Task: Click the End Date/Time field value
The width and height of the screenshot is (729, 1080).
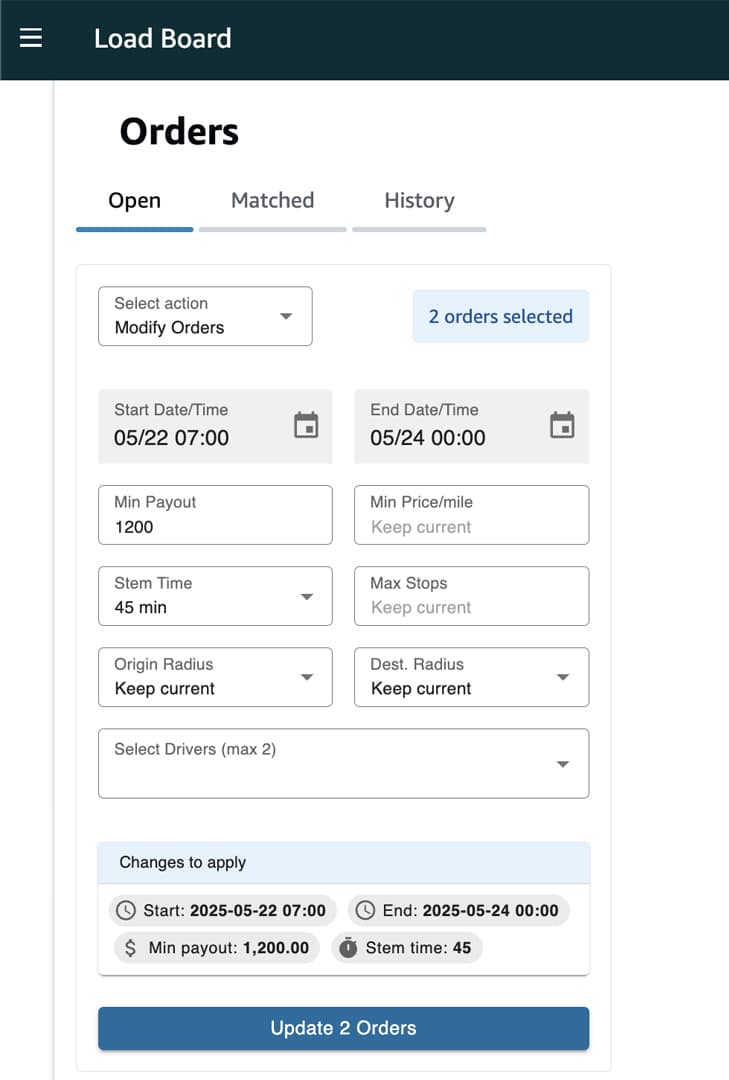Action: [x=428, y=438]
